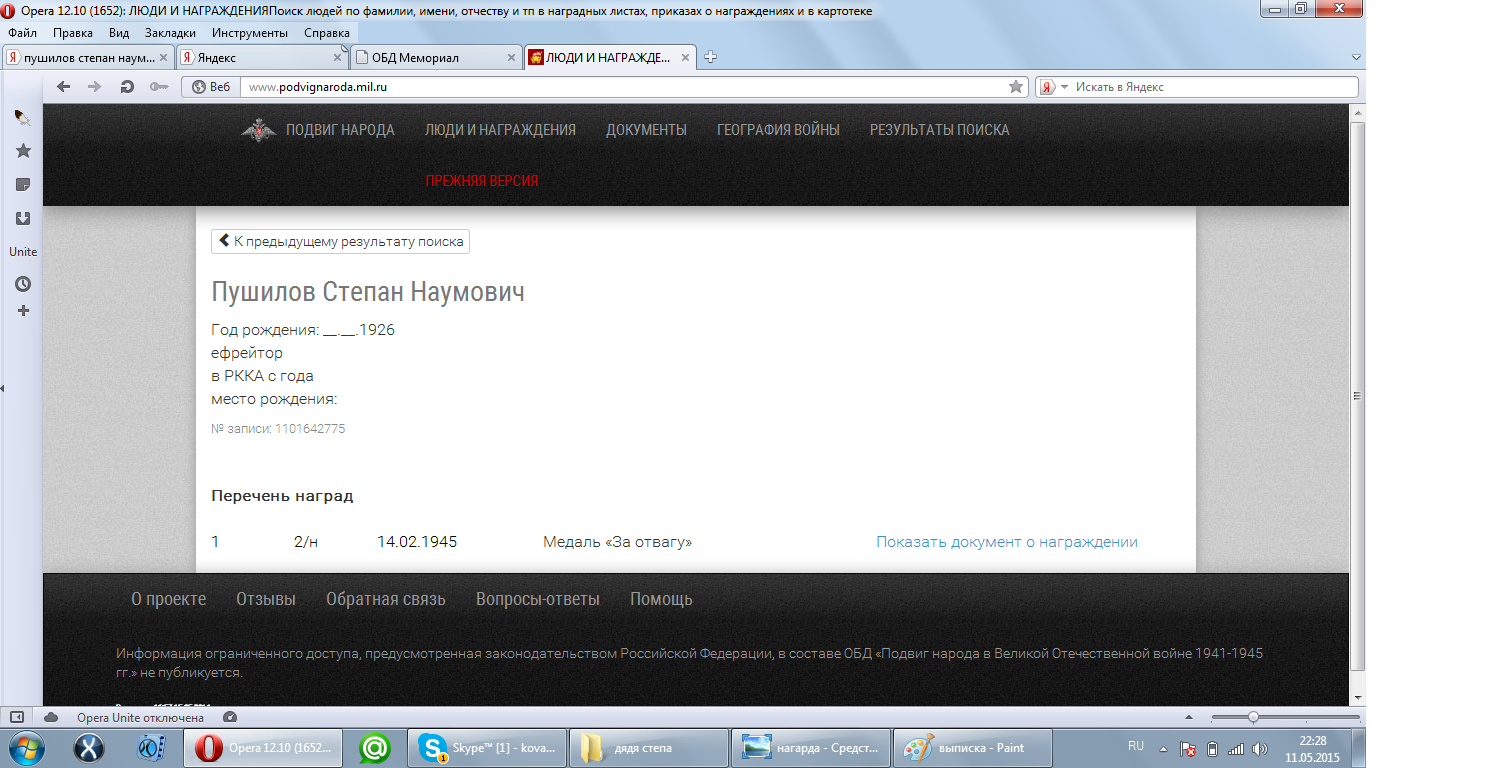Image resolution: width=1500 pixels, height=768 pixels.
Task: Open the Вопросы-ответы footer link
Action: (538, 599)
